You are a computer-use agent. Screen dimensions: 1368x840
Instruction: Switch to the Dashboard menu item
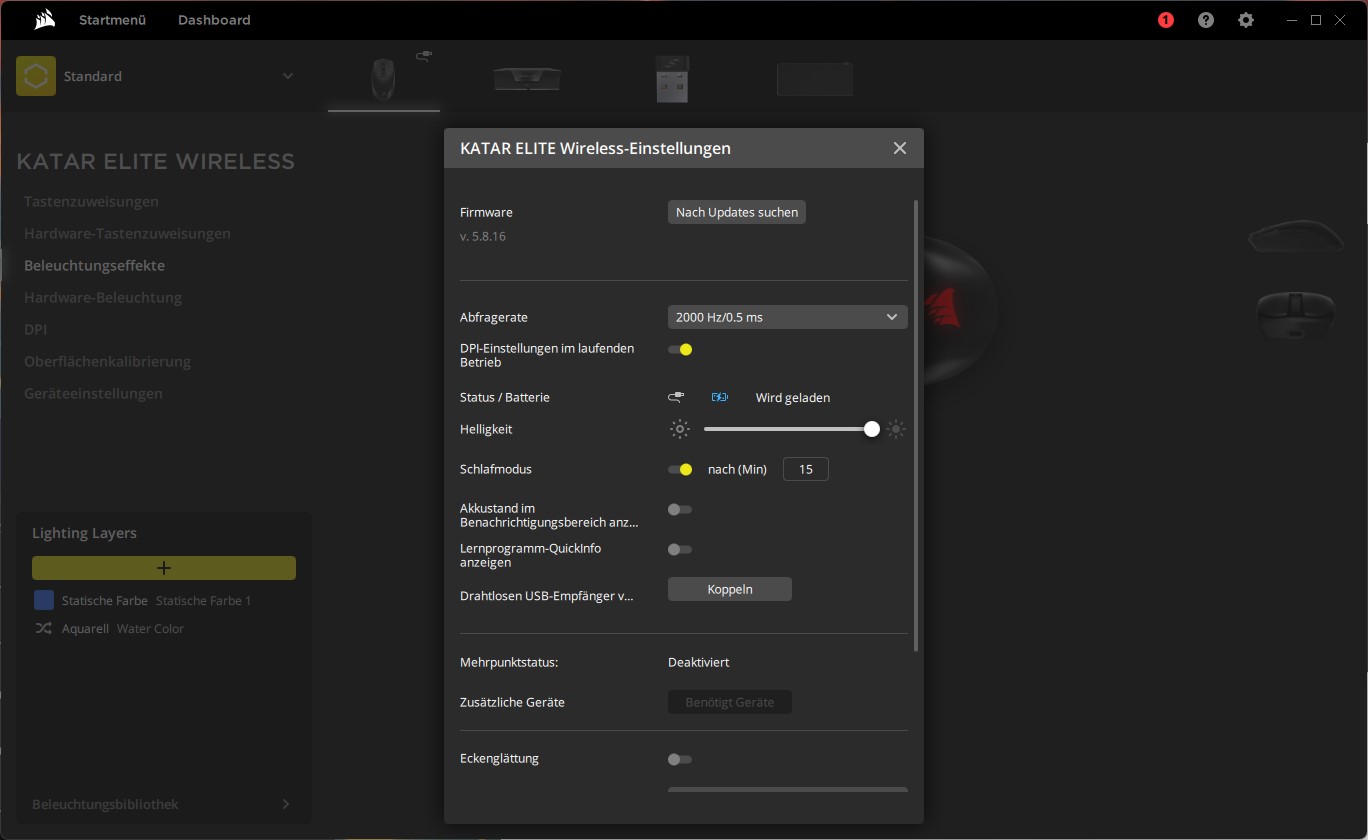(x=214, y=19)
